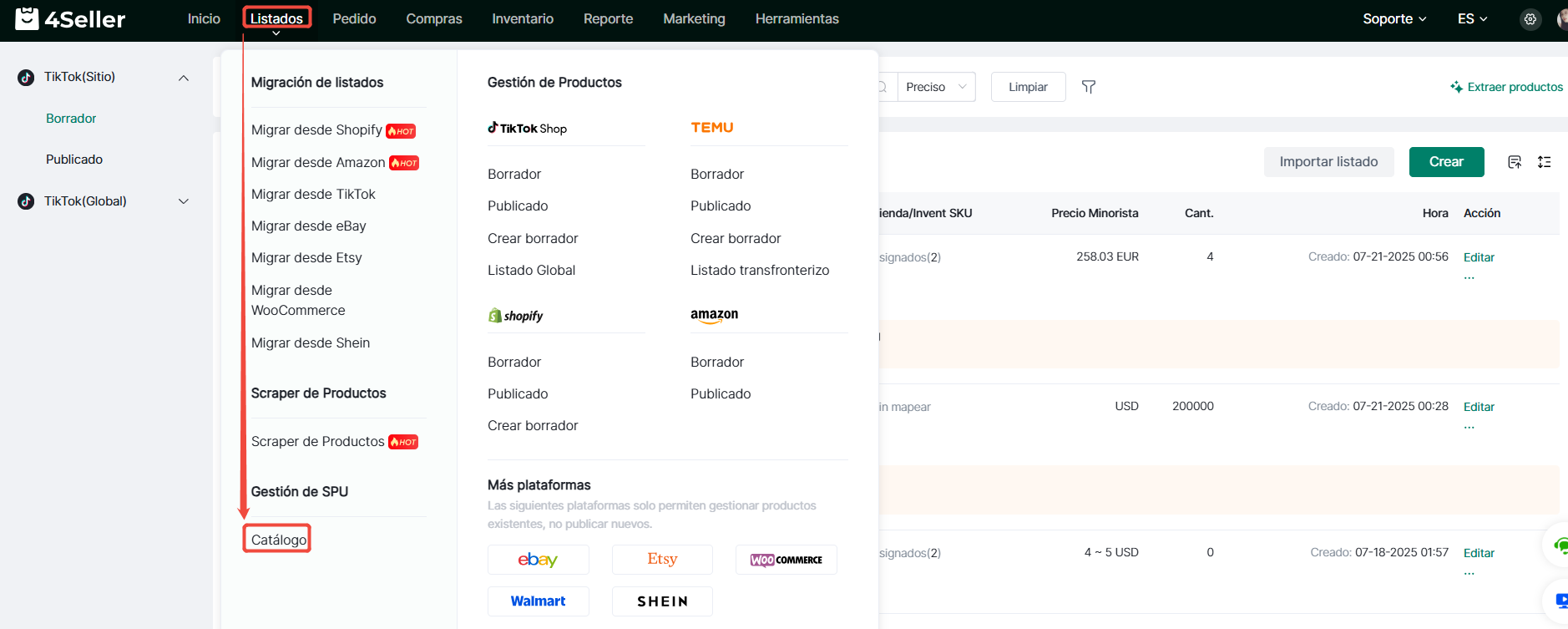Open Shopify Publicado
The height and width of the screenshot is (629, 1568).
point(518,393)
